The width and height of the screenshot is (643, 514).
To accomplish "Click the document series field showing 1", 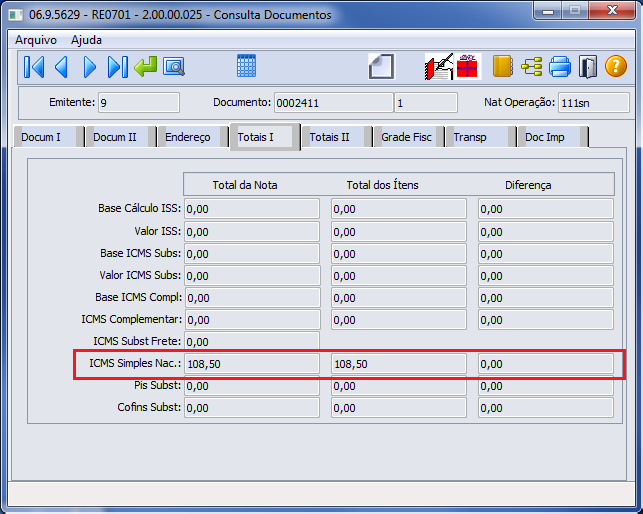I will 426,103.
